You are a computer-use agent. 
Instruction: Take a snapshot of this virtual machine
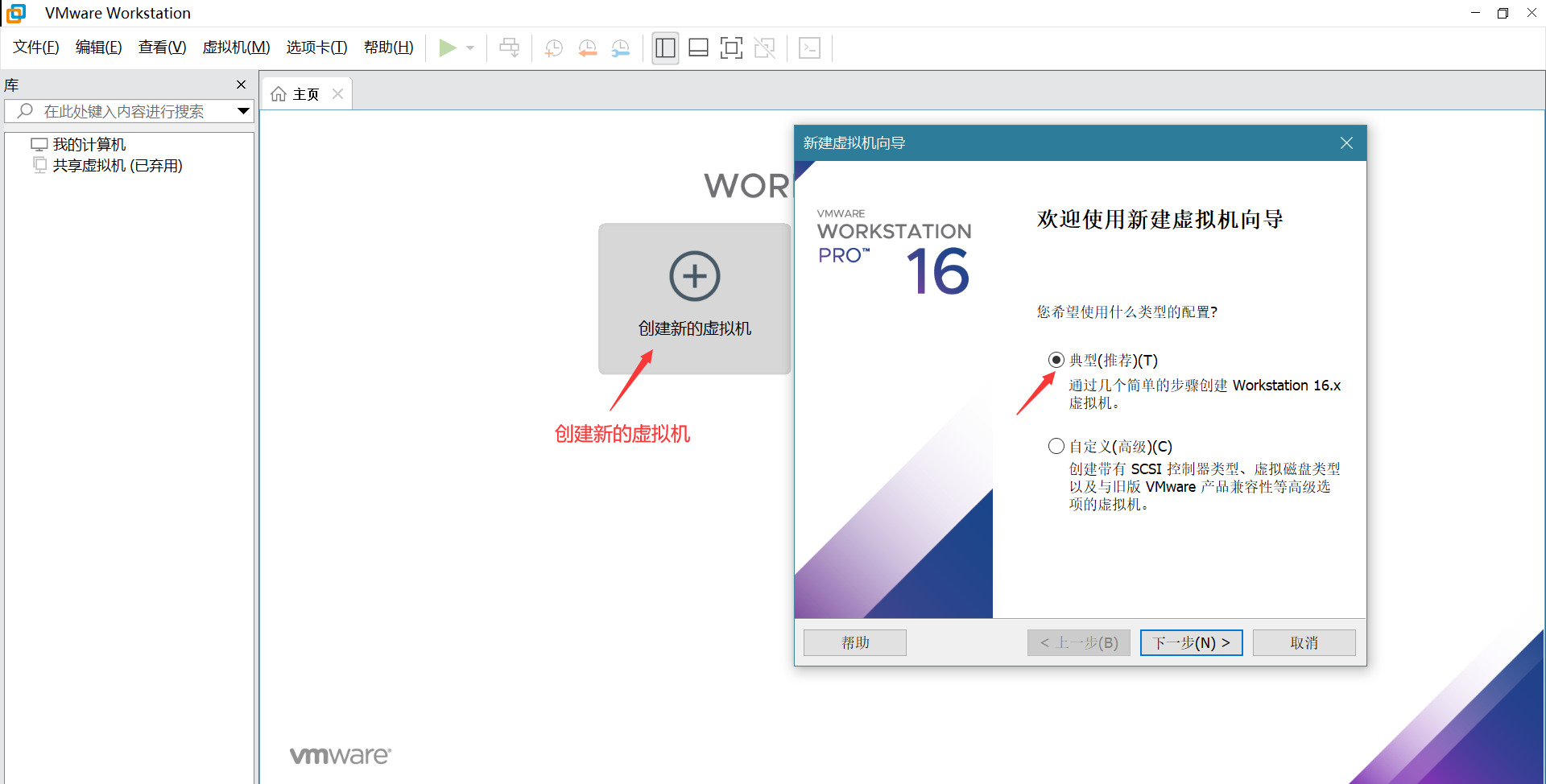pyautogui.click(x=553, y=48)
